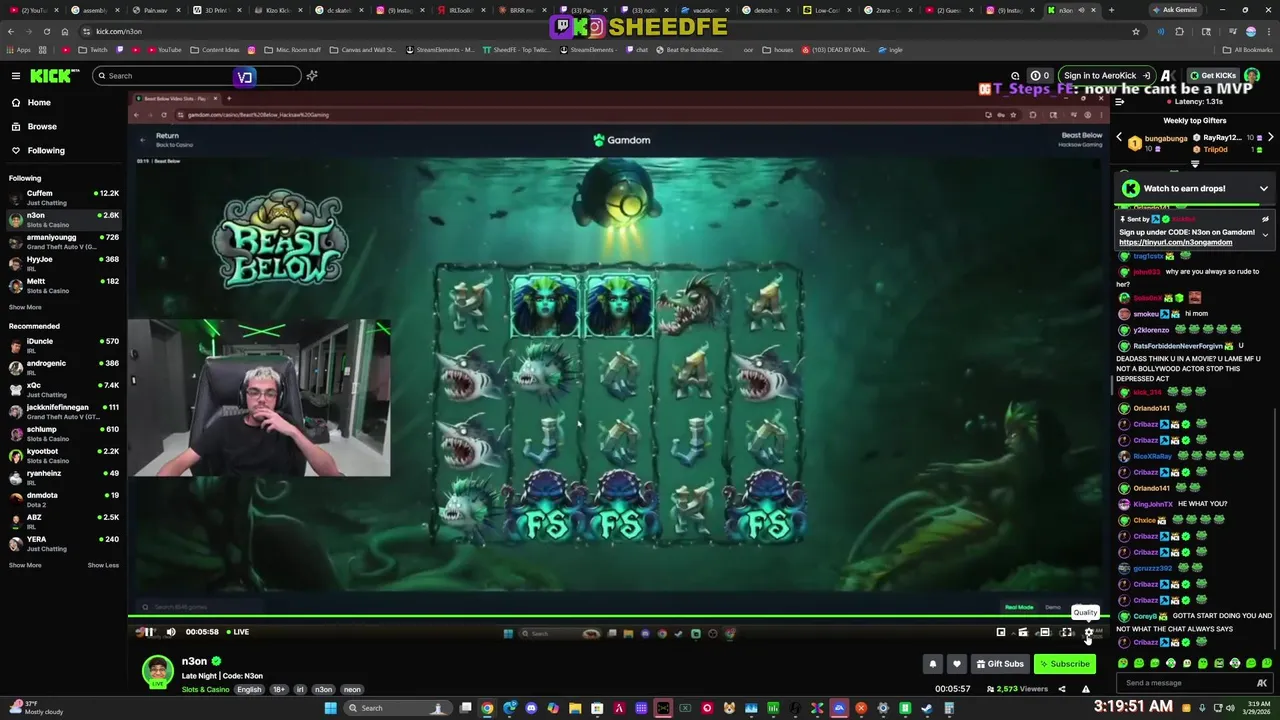The width and height of the screenshot is (1280, 720).
Task: Click the KICK logo
Action: (x=49, y=76)
